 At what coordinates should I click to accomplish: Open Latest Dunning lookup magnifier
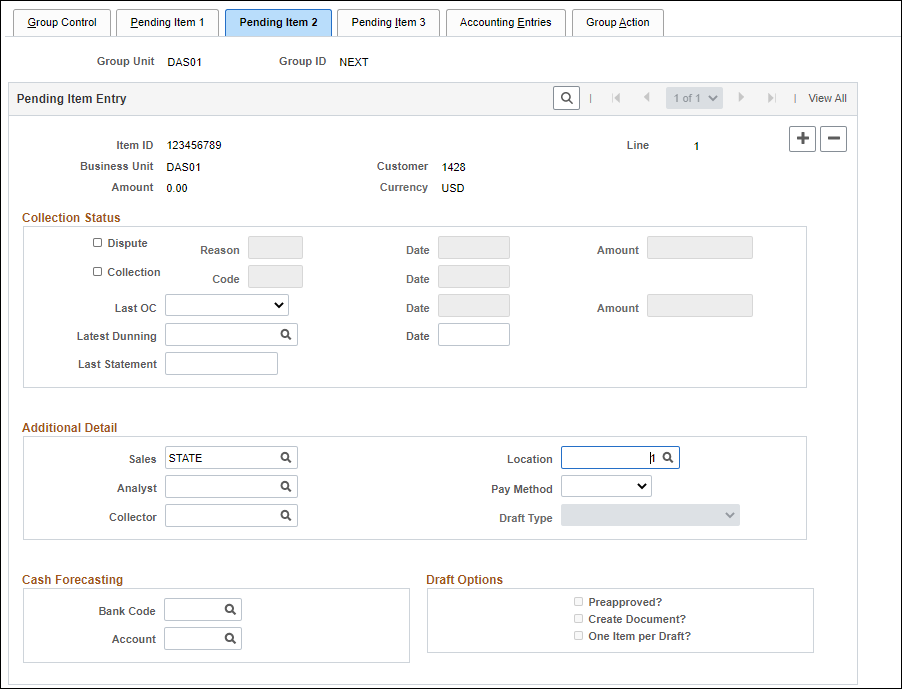(286, 334)
